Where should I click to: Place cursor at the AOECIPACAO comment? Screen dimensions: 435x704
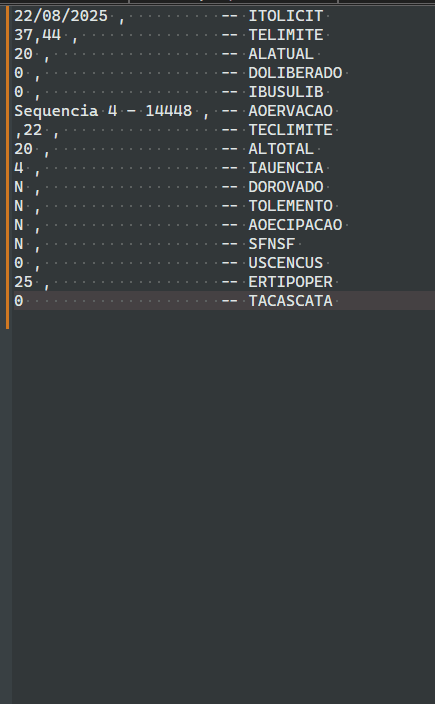pyautogui.click(x=295, y=224)
